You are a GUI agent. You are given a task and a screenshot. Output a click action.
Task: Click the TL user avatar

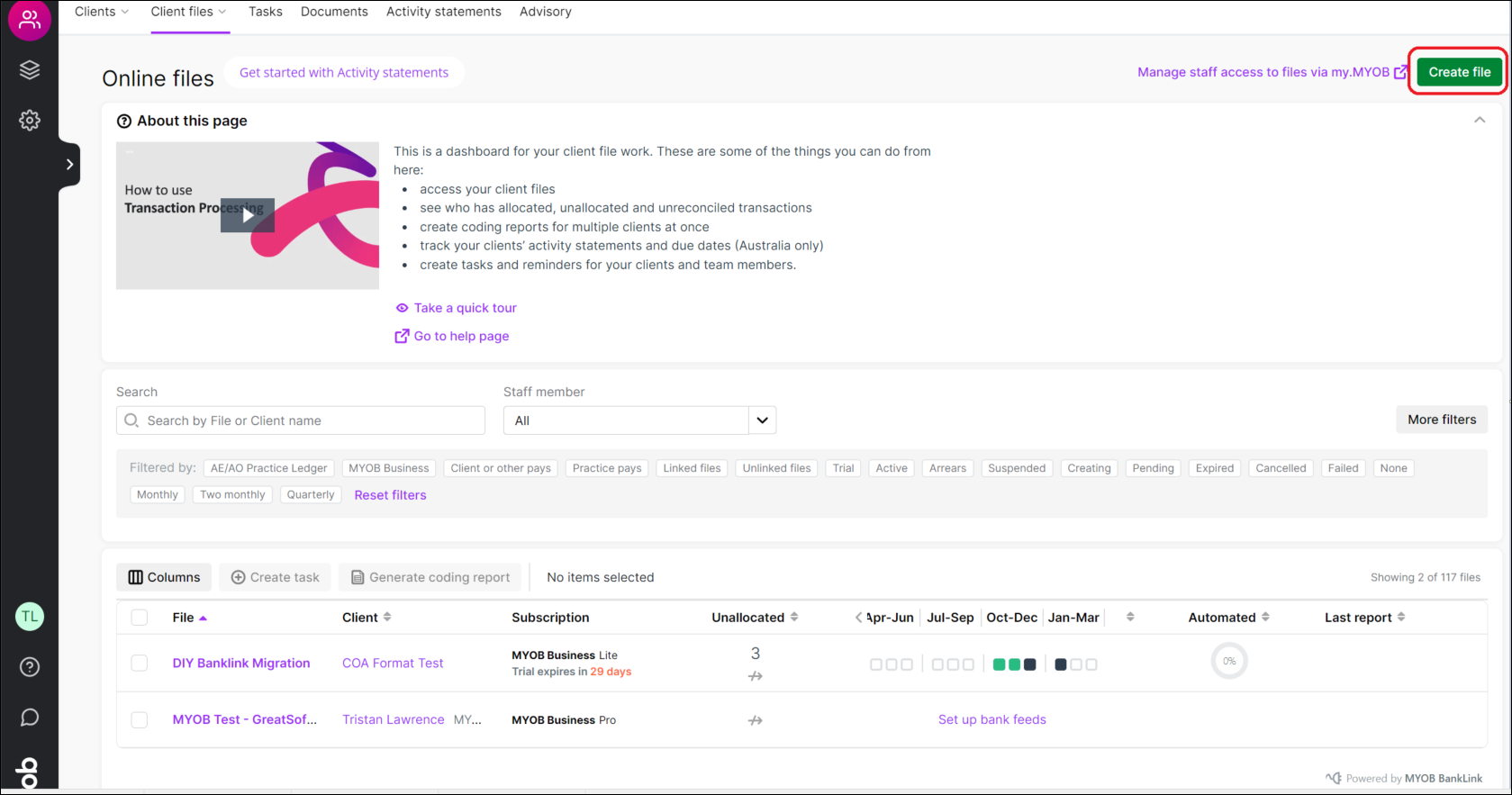pyautogui.click(x=30, y=617)
